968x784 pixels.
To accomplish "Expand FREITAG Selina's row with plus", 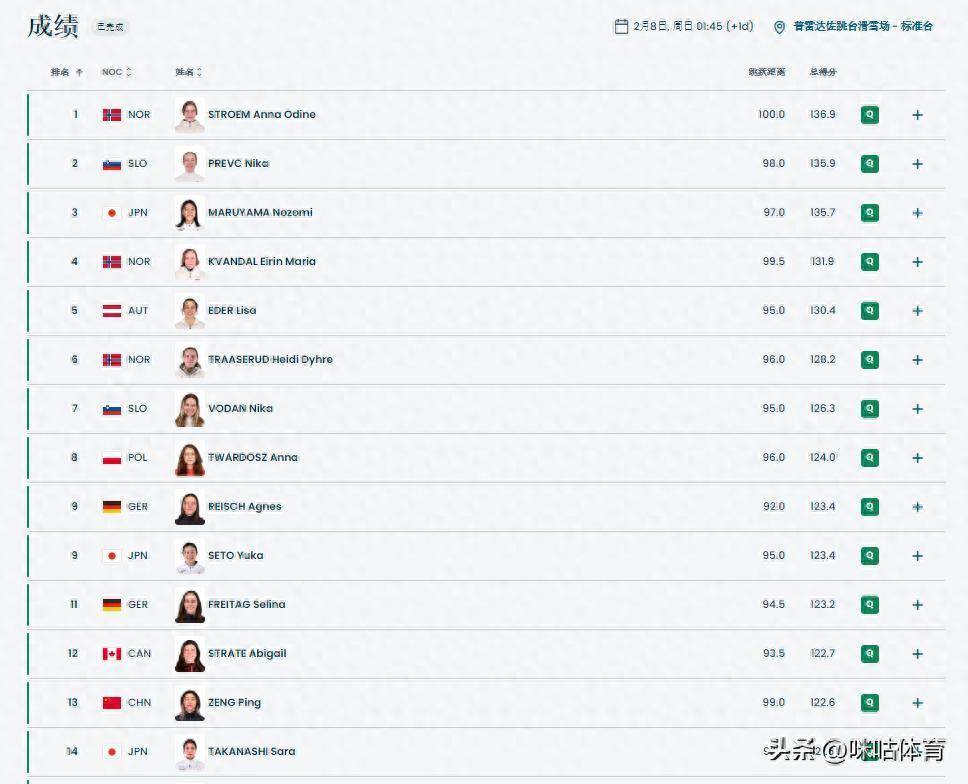I will [x=917, y=605].
